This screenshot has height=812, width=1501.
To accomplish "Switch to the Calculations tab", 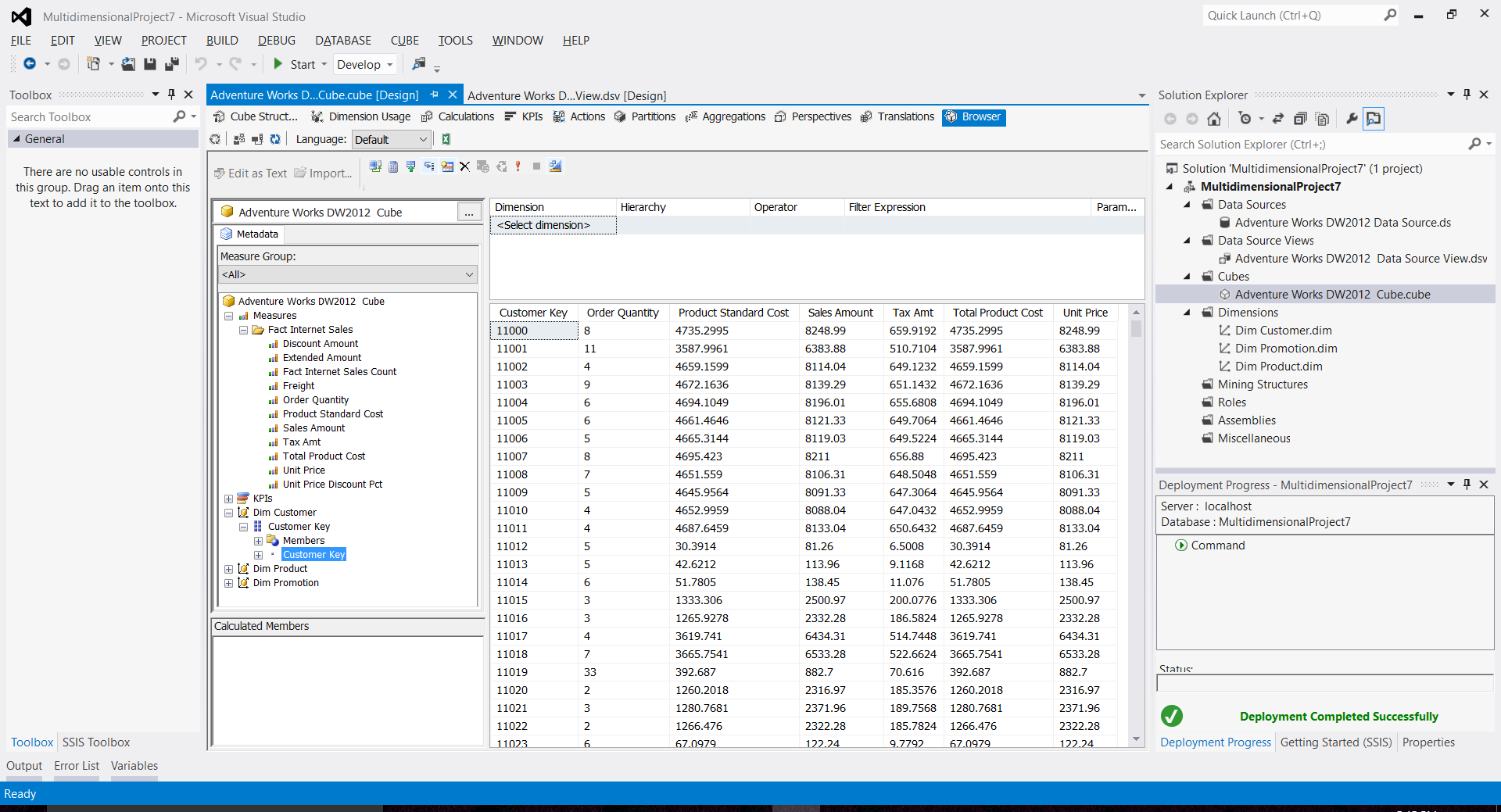I will point(458,116).
